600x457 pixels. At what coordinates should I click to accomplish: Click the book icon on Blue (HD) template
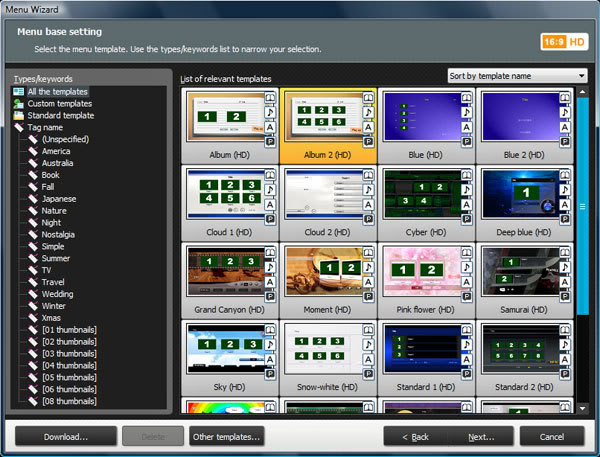pyautogui.click(x=466, y=98)
